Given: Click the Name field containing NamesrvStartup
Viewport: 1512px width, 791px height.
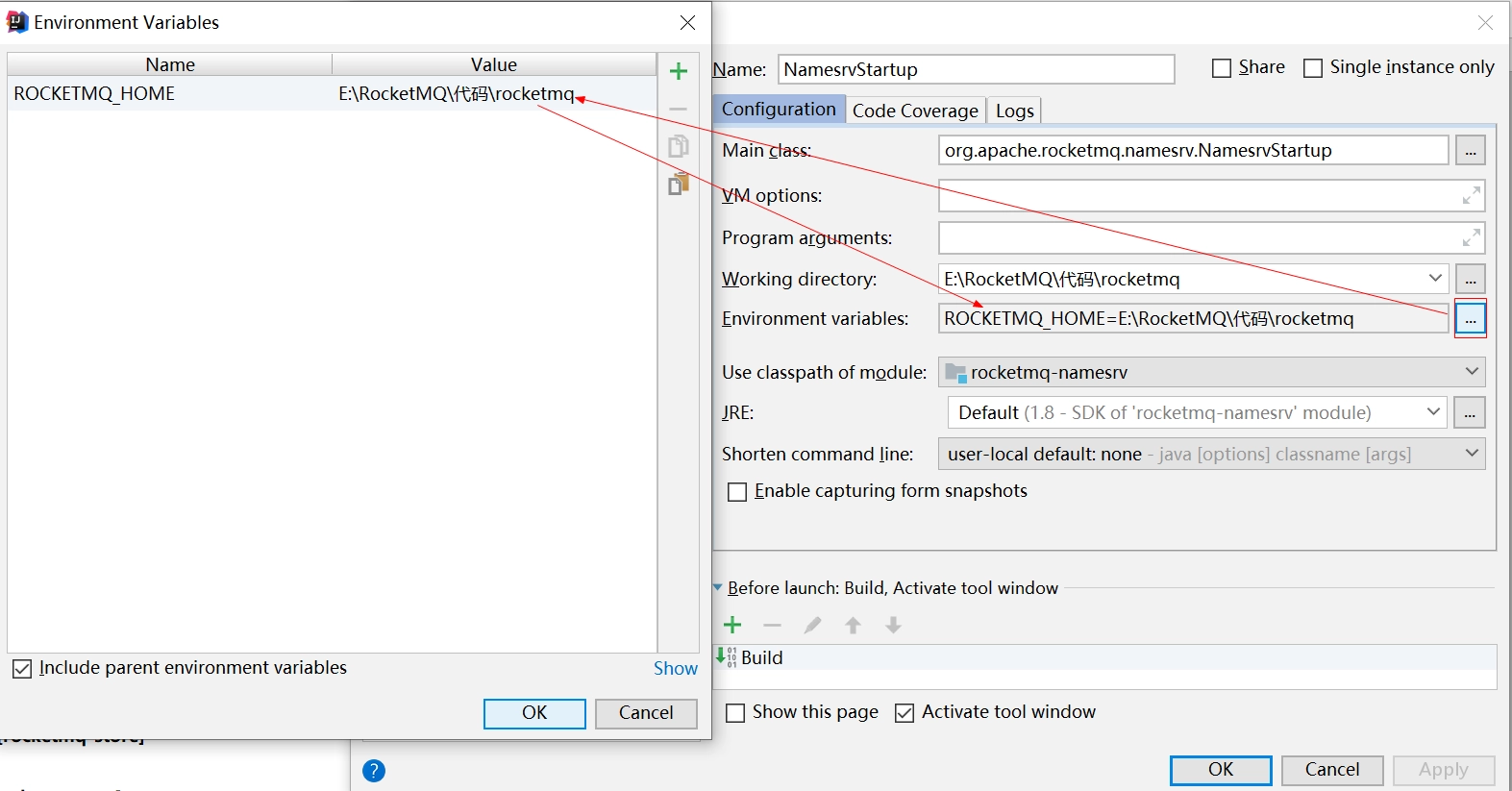Looking at the screenshot, I should click(977, 69).
